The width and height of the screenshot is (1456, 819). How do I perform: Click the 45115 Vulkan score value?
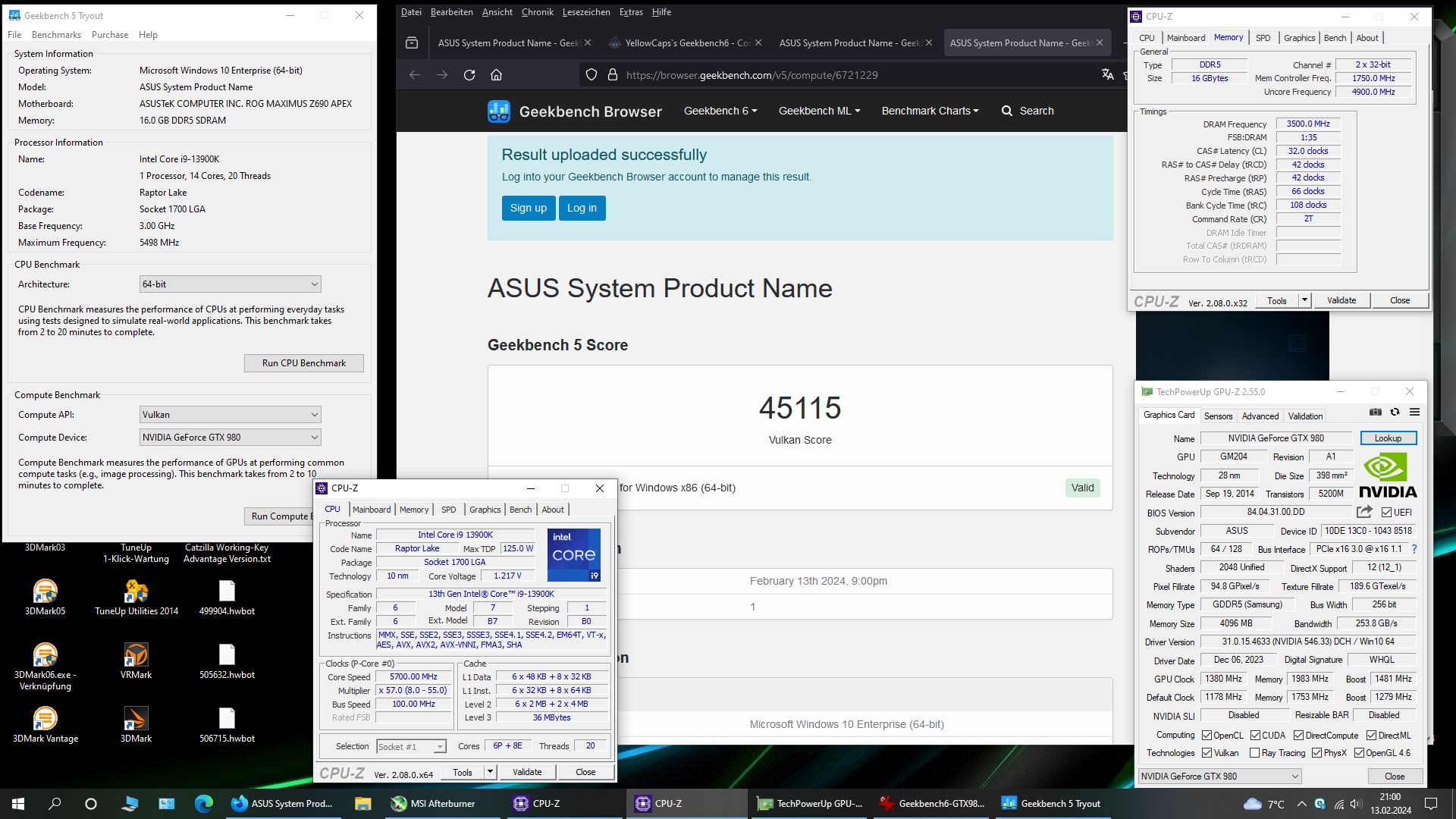coord(800,409)
